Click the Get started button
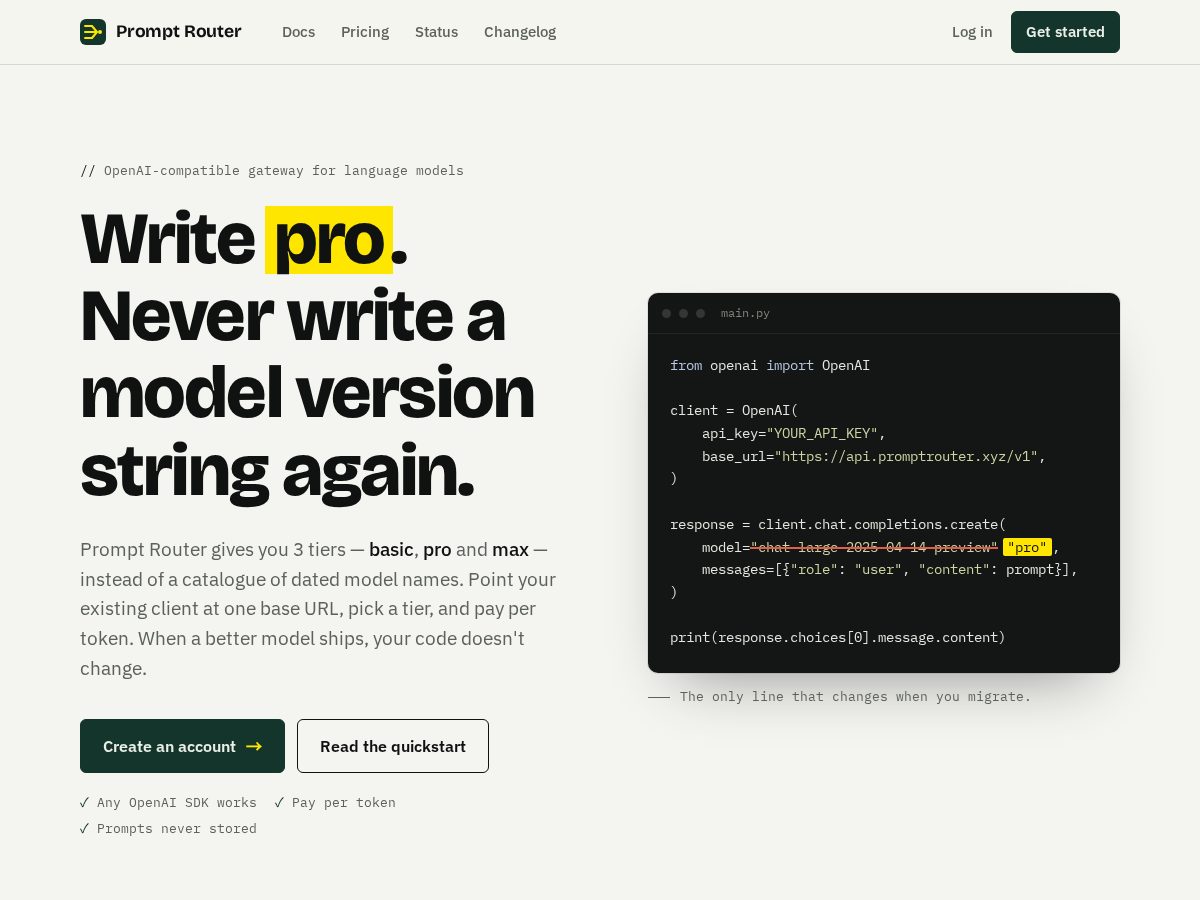The image size is (1200, 900). point(1065,32)
